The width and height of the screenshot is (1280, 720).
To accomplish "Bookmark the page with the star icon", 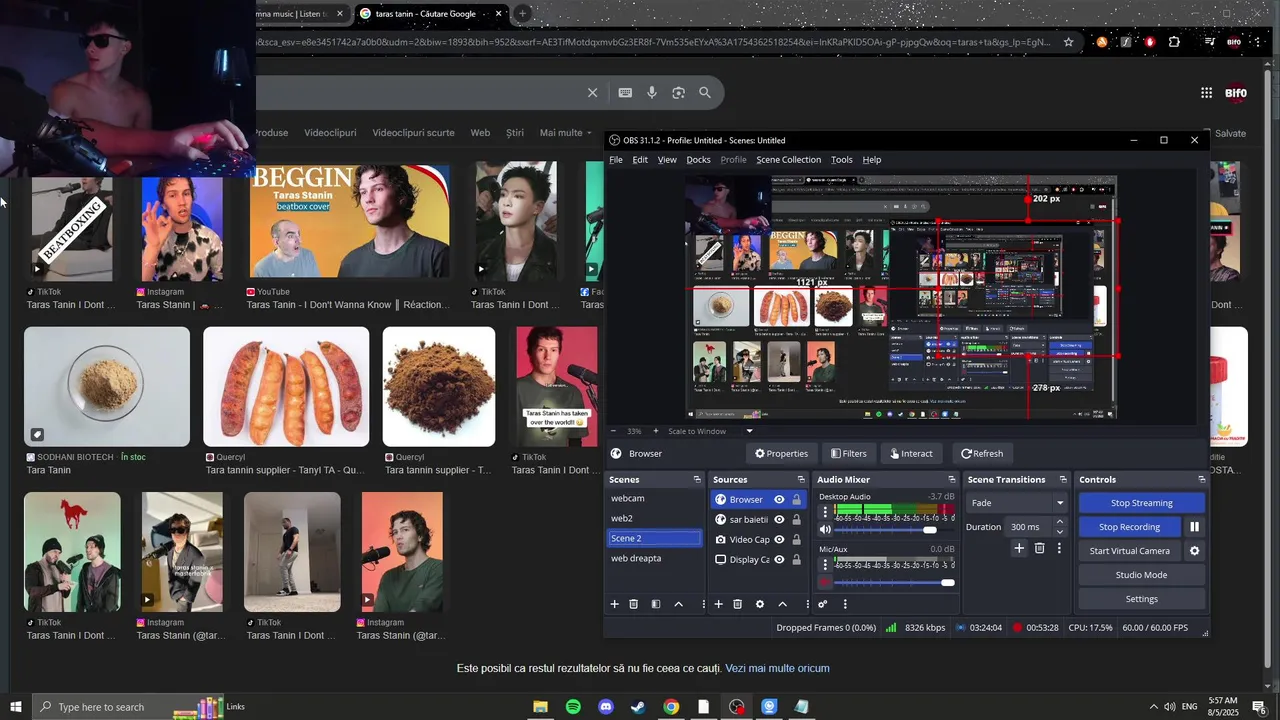I will coord(1068,42).
